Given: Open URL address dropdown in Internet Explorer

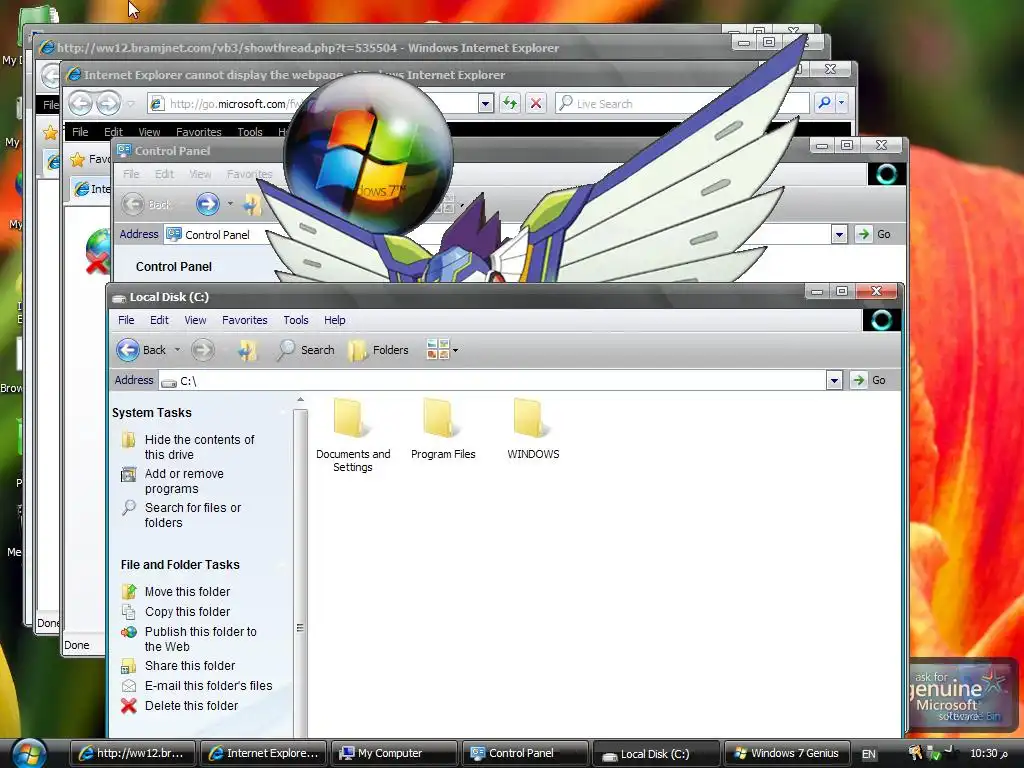Looking at the screenshot, I should (485, 103).
